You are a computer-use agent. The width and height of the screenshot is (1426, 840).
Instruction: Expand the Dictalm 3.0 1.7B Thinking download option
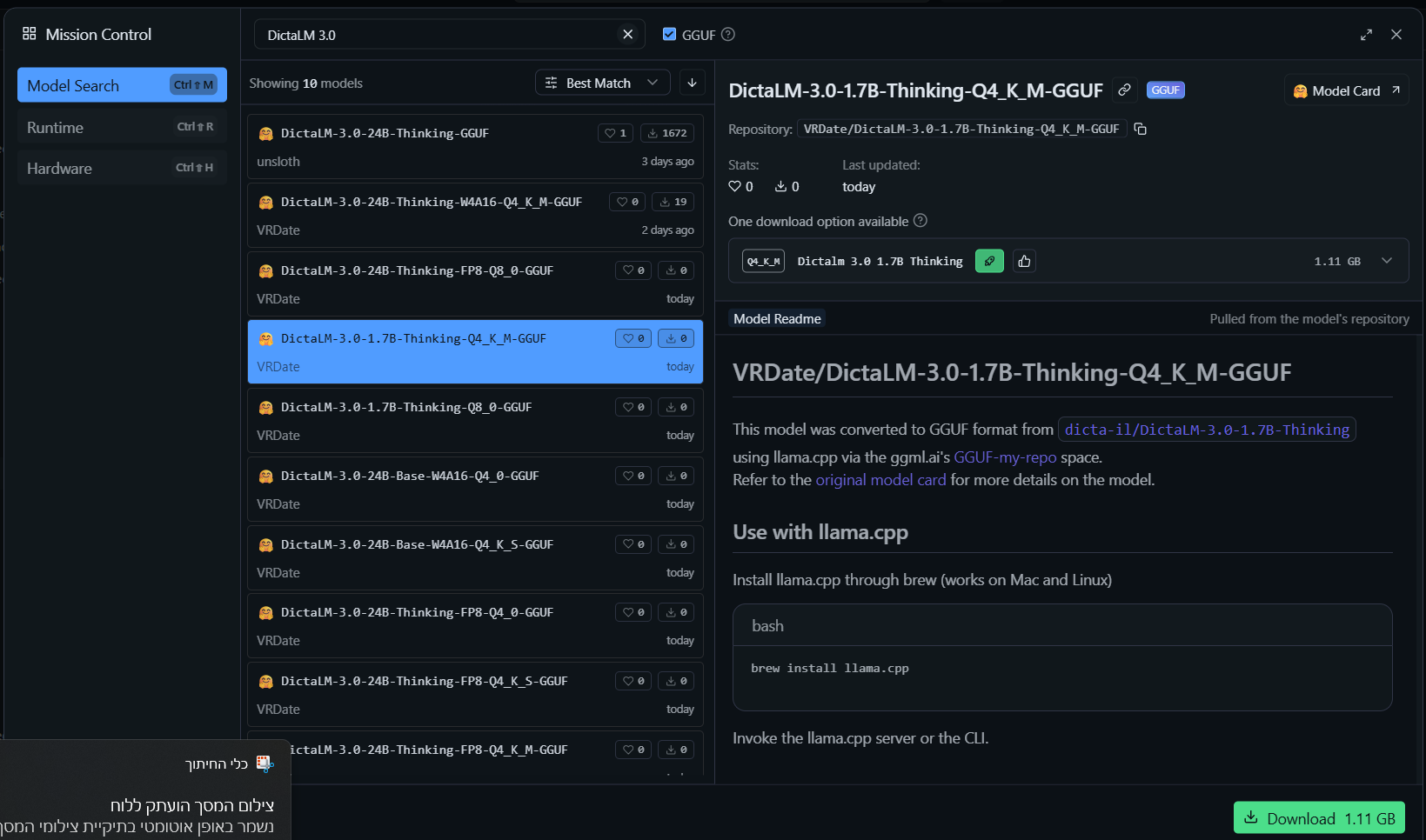pyautogui.click(x=1387, y=261)
